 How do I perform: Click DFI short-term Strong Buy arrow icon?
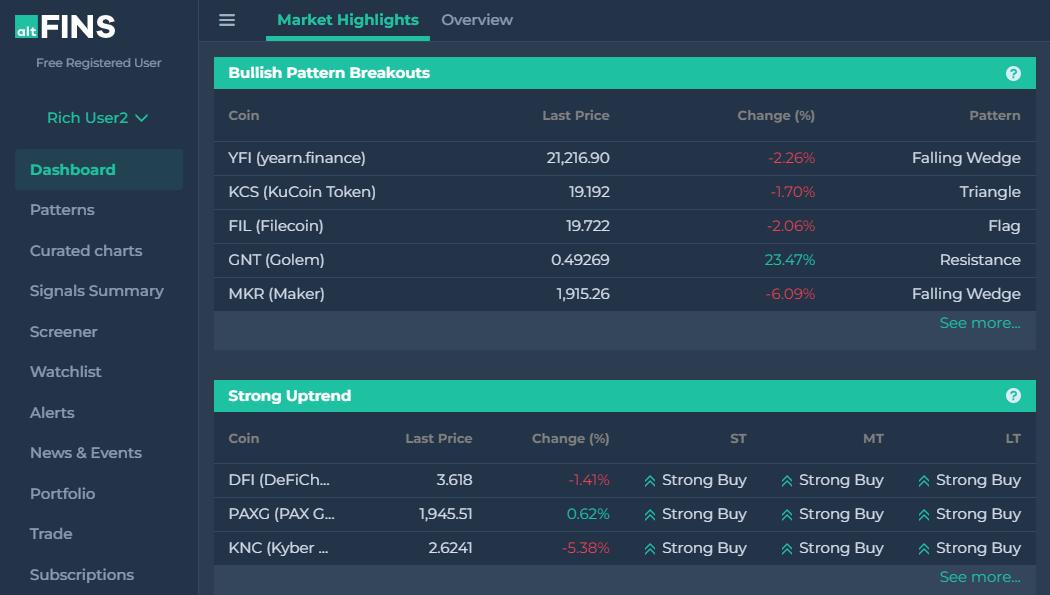click(650, 481)
